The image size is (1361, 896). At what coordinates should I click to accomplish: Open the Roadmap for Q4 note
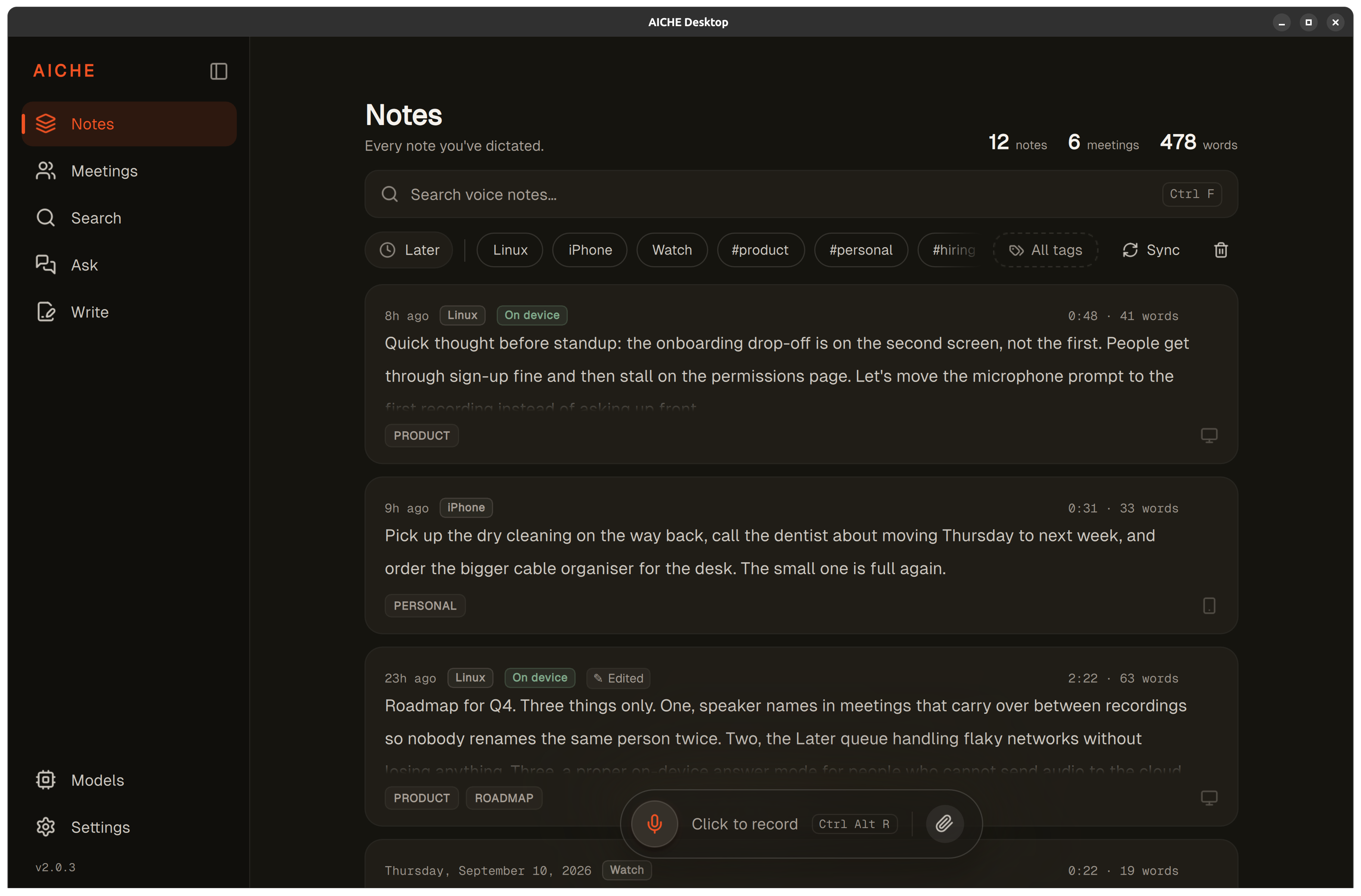(801, 737)
